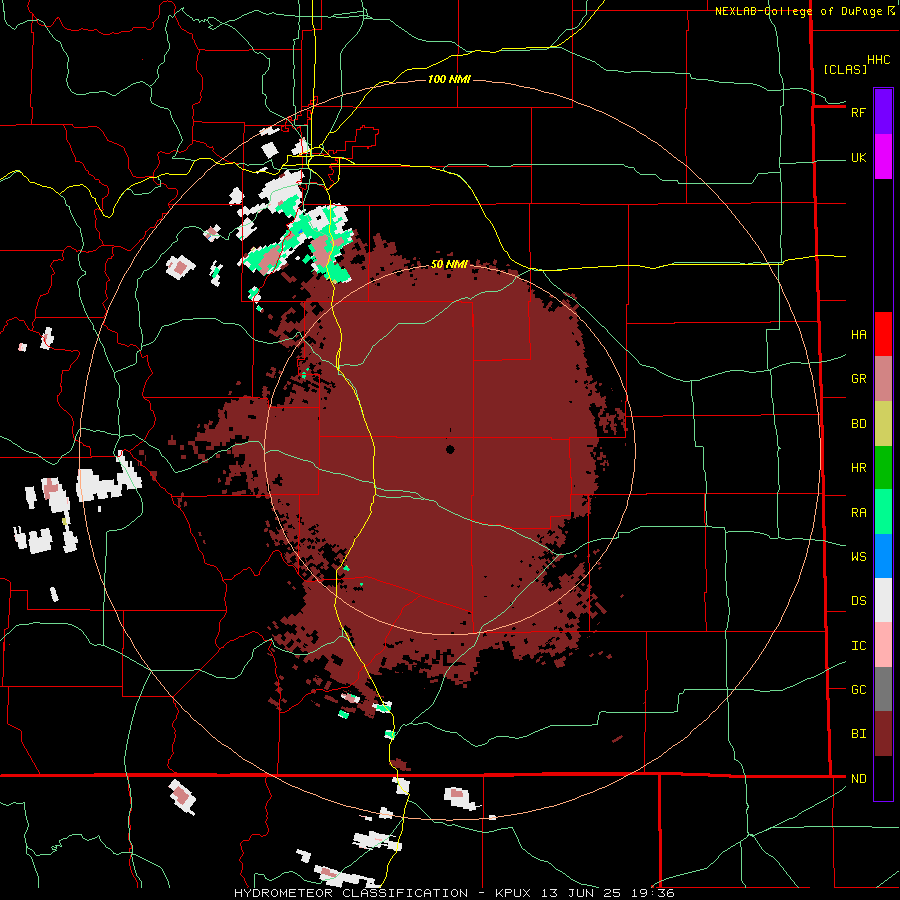Click the IC light pink legend swatch
This screenshot has height=900, width=900.
pyautogui.click(x=883, y=645)
